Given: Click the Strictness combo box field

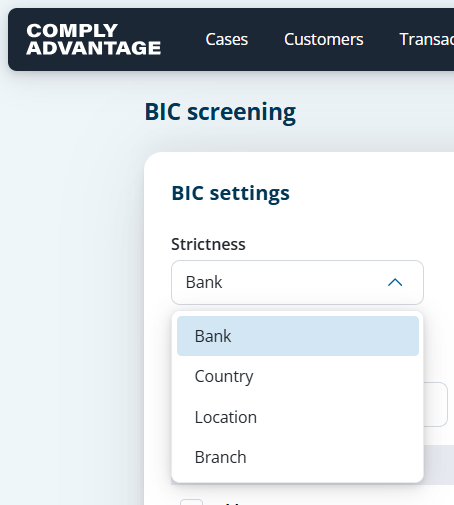Looking at the screenshot, I should (297, 282).
